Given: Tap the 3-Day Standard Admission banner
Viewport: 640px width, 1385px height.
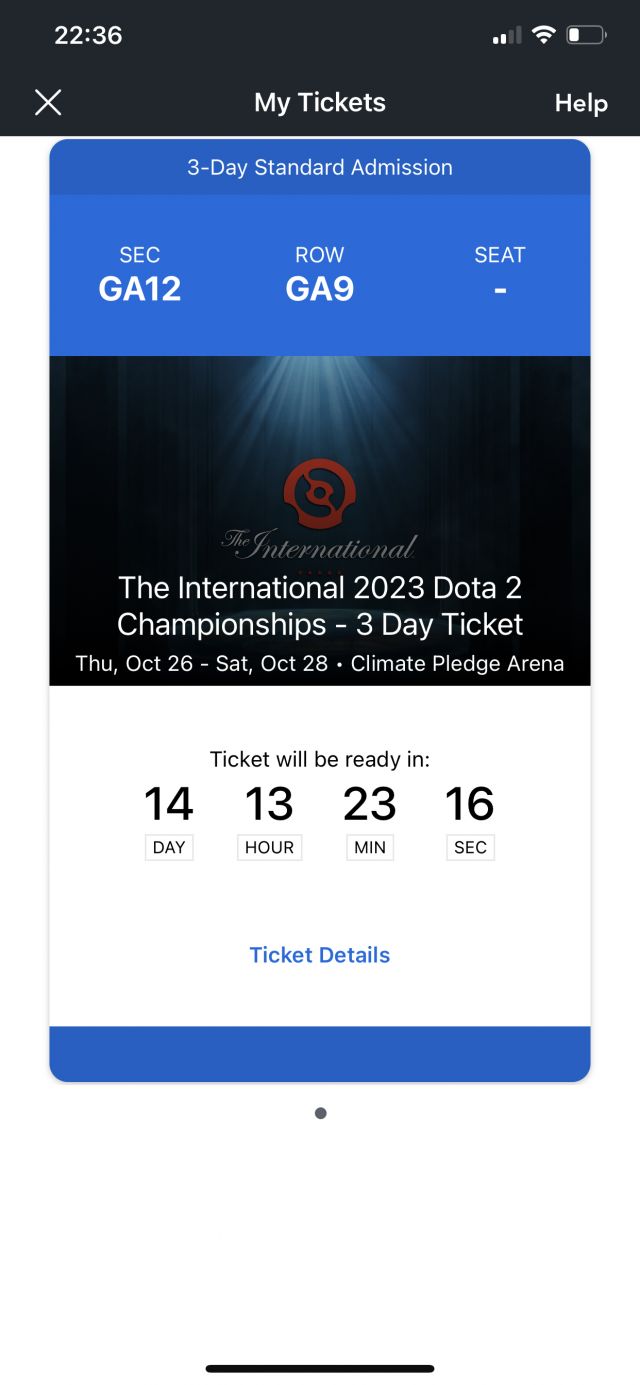Looking at the screenshot, I should pos(320,167).
